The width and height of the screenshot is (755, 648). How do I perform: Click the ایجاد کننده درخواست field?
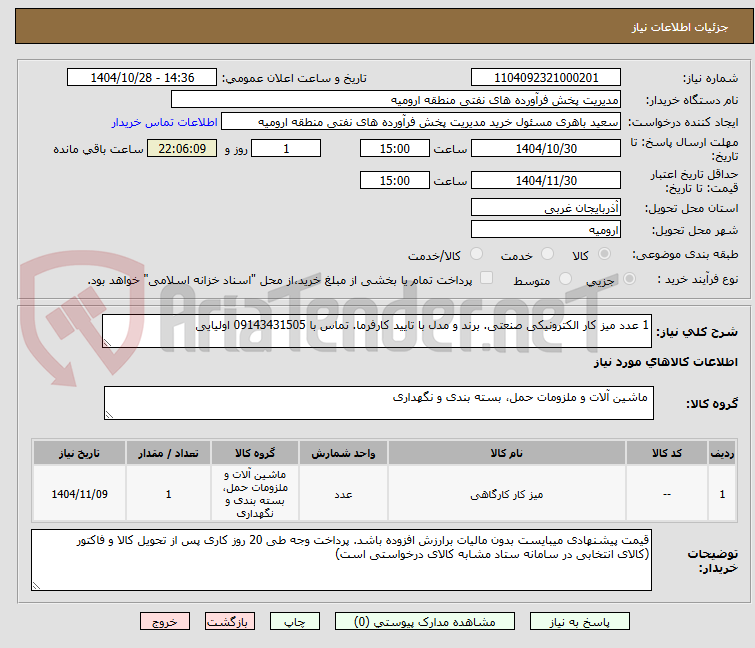(x=421, y=122)
